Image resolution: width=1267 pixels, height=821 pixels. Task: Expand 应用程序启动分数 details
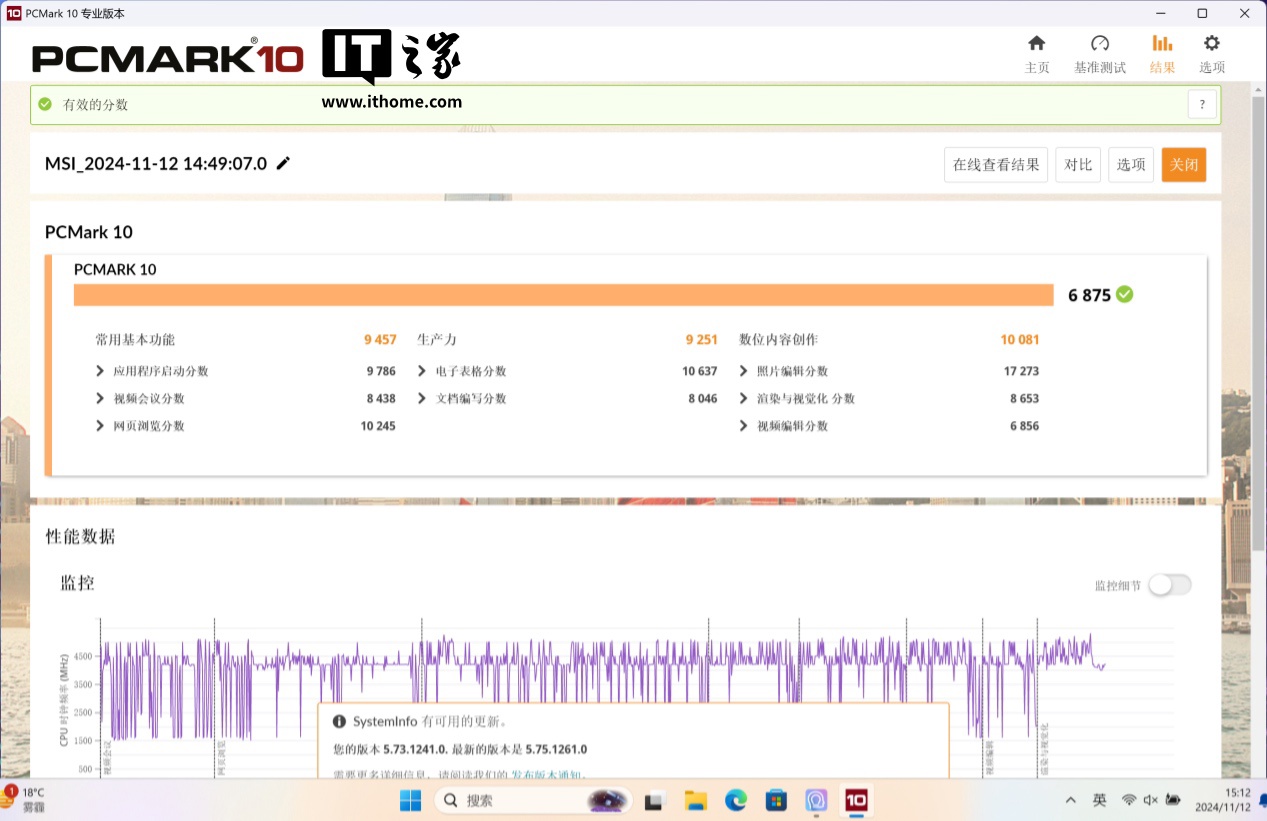tap(100, 371)
